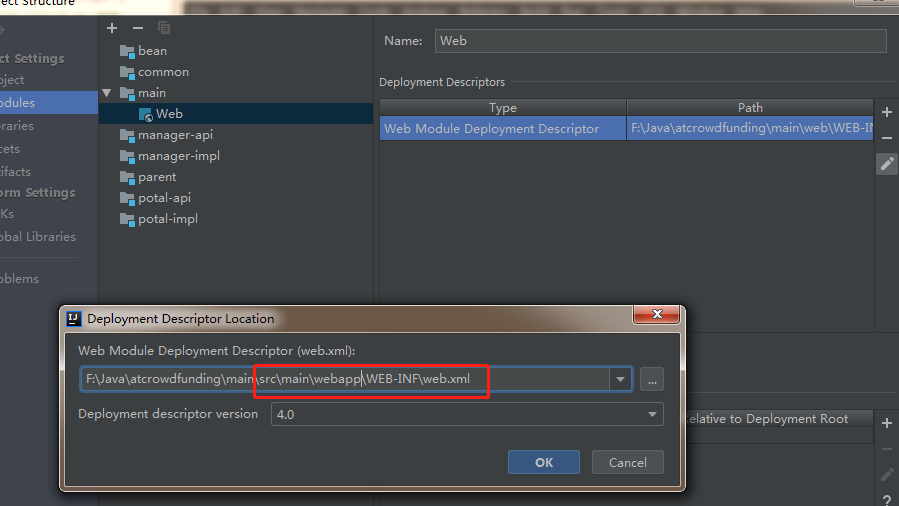Open the Modules settings section
This screenshot has width=899, height=506.
[49, 103]
